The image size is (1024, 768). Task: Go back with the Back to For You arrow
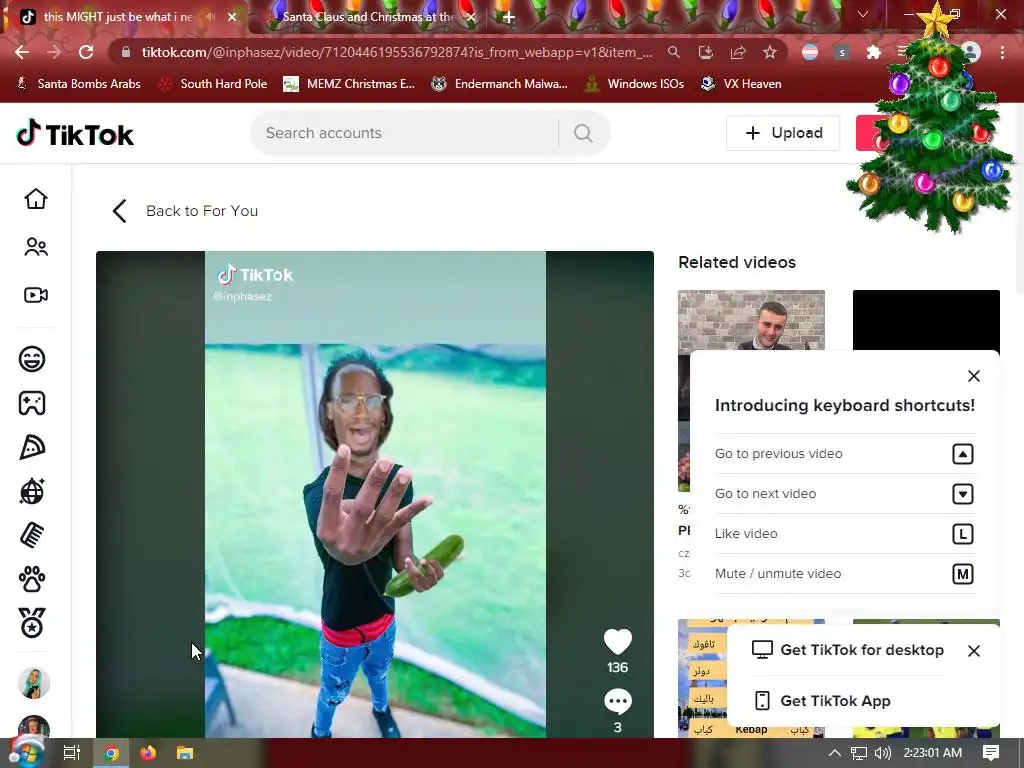(120, 211)
